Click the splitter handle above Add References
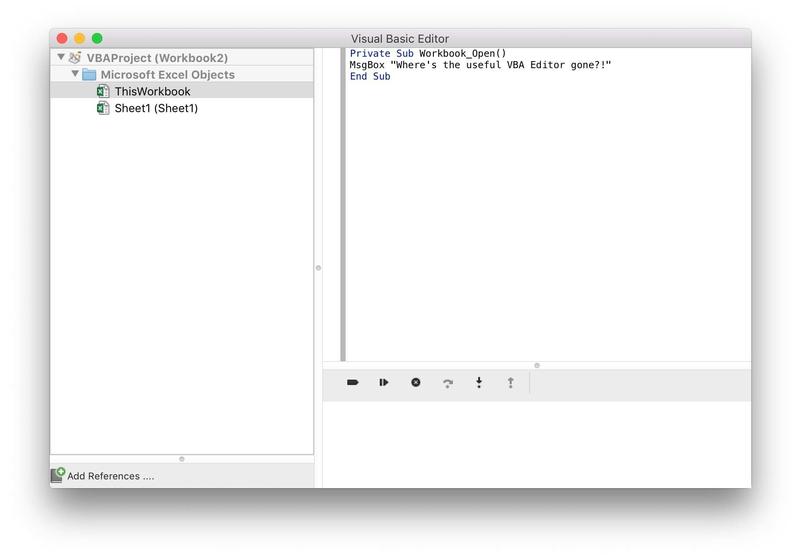The width and height of the screenshot is (800, 558). pos(182,459)
